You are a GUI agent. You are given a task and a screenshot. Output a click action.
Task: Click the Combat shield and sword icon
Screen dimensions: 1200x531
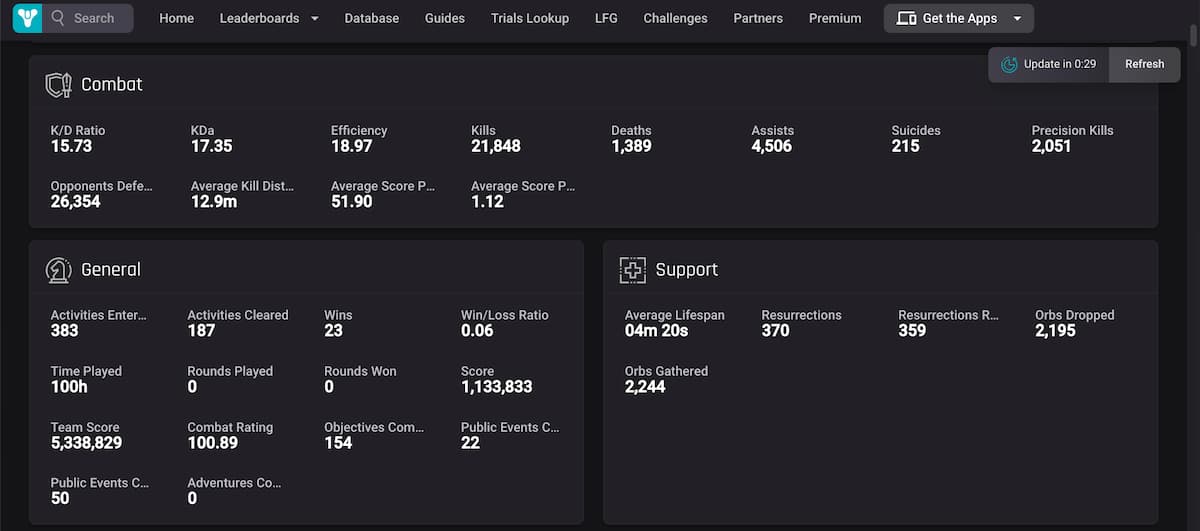59,85
